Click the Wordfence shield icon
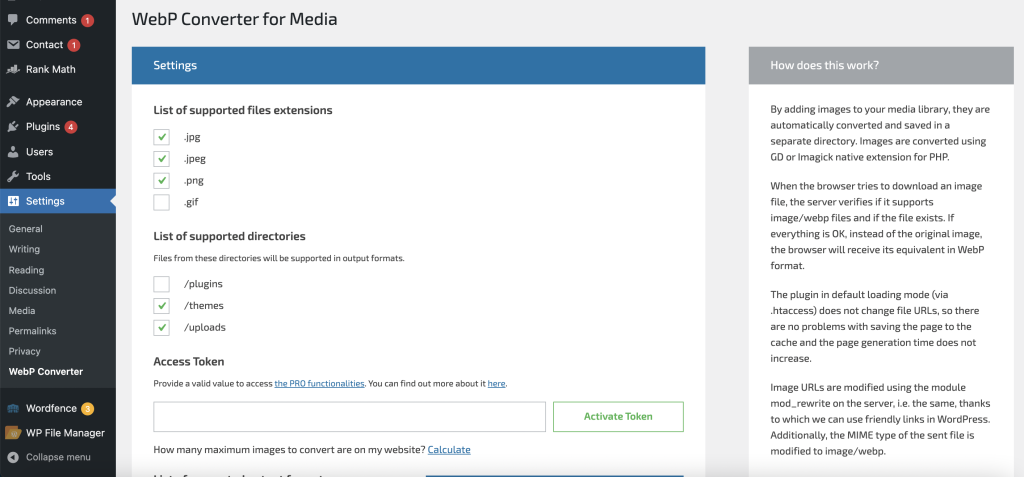Viewport: 1024px width, 477px height. click(13, 408)
